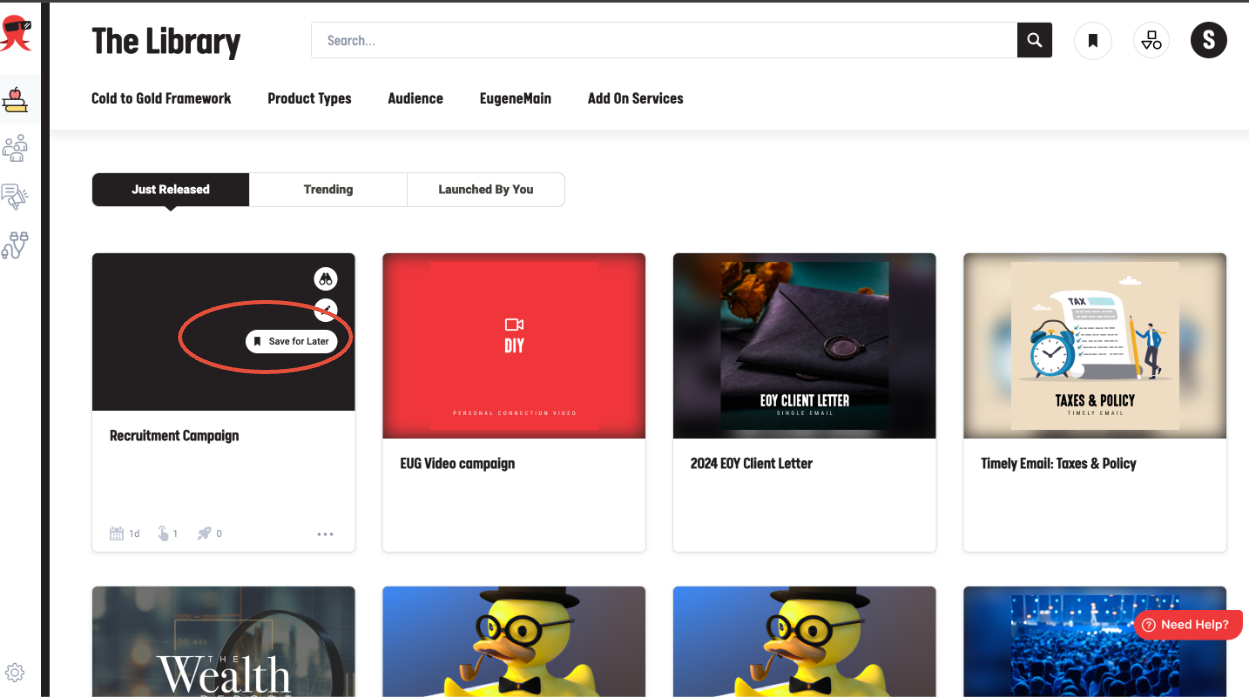Open the three-dots menu on Recruitment Campaign
This screenshot has width=1249, height=697.
pyautogui.click(x=325, y=534)
